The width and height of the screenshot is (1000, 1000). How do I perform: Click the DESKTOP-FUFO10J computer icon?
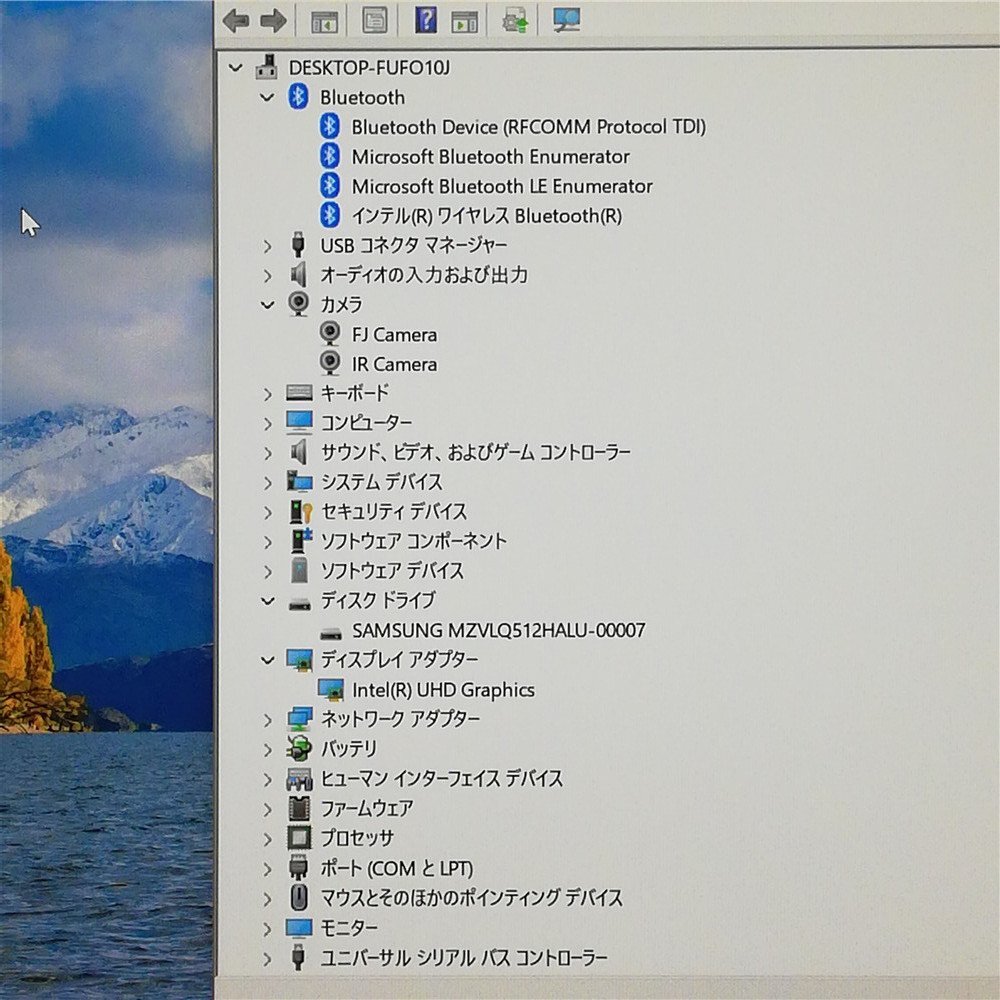tap(267, 67)
